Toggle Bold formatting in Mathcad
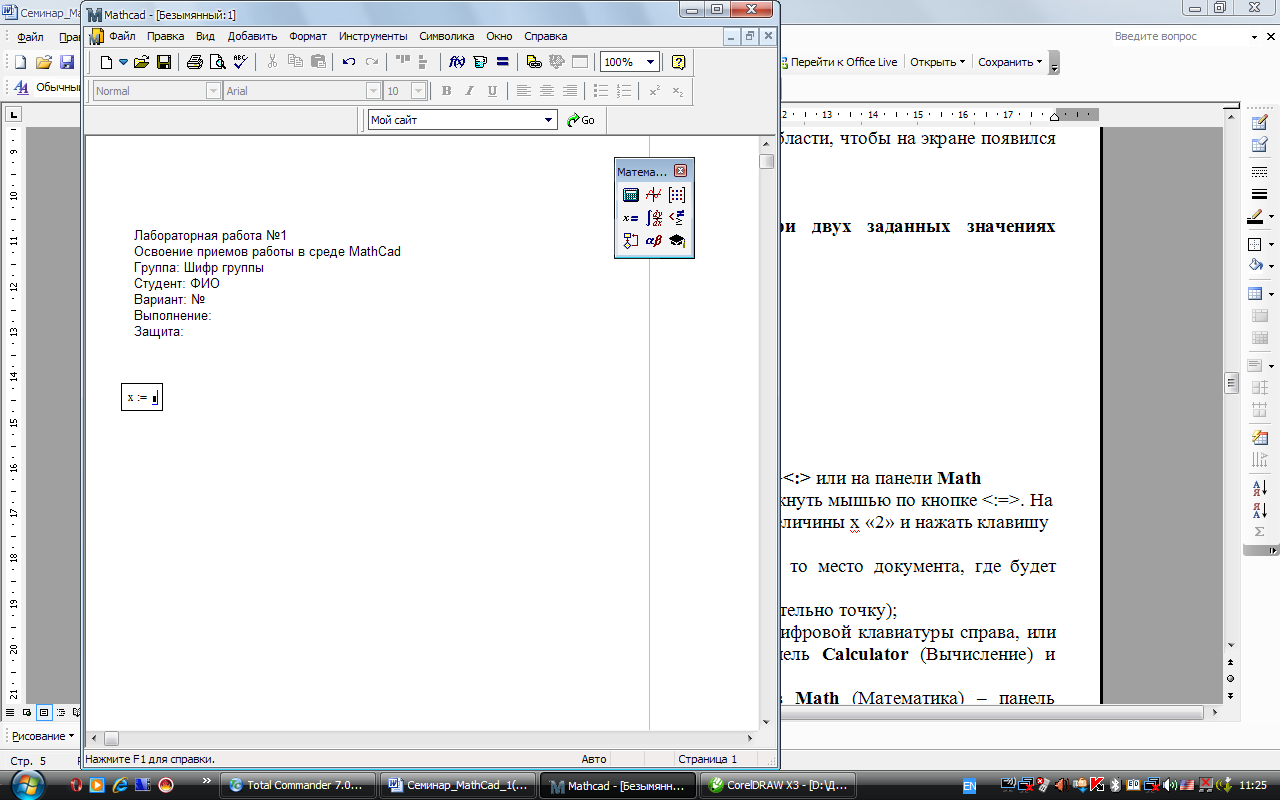Viewport: 1280px width, 800px height. point(447,91)
